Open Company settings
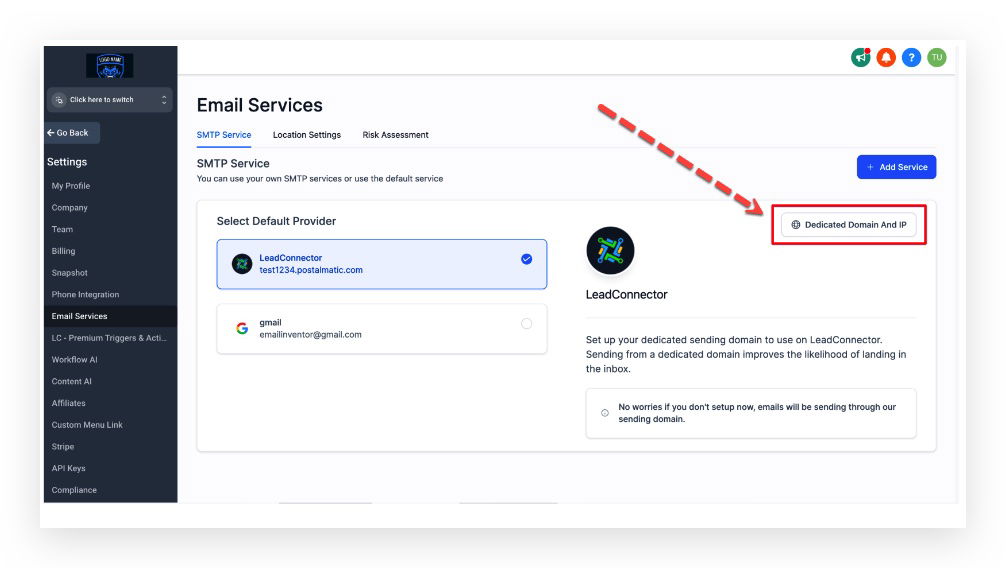The width and height of the screenshot is (1006, 568). (69, 207)
